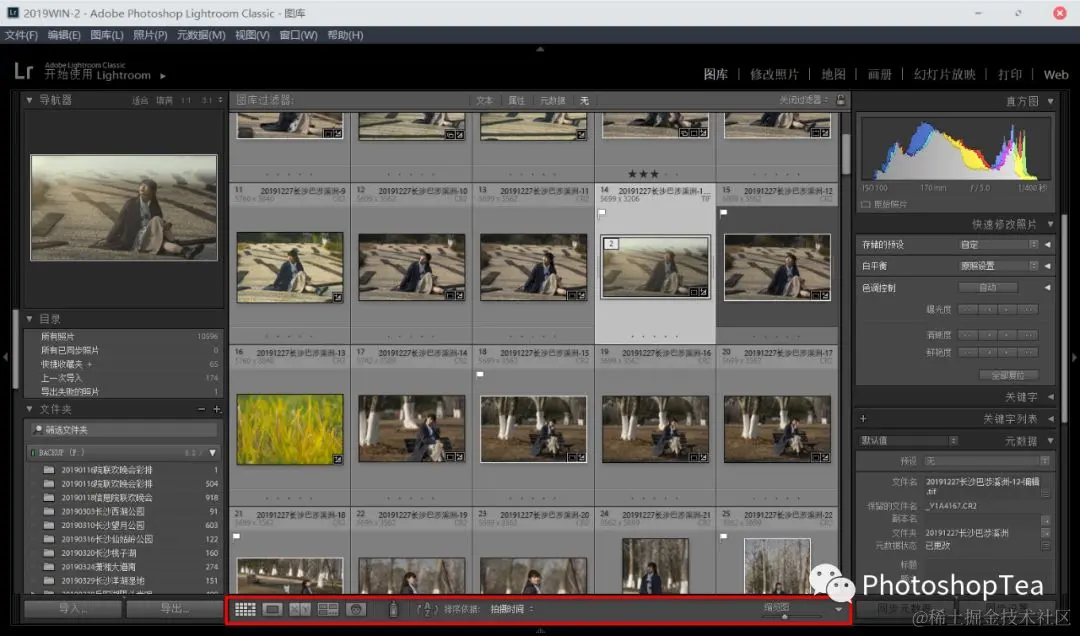Collapse the left panel group arrow
Image resolution: width=1080 pixels, height=636 pixels.
[6, 357]
